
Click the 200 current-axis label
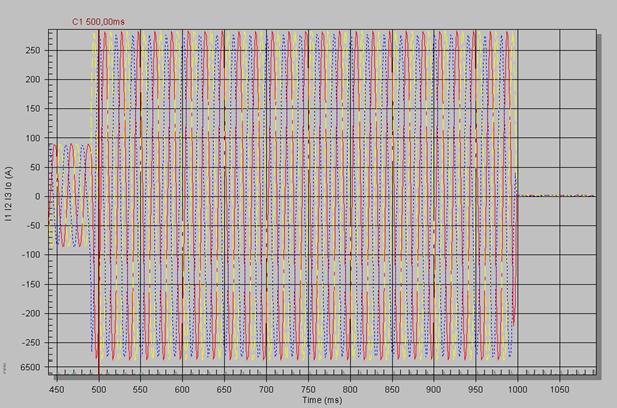33,79
